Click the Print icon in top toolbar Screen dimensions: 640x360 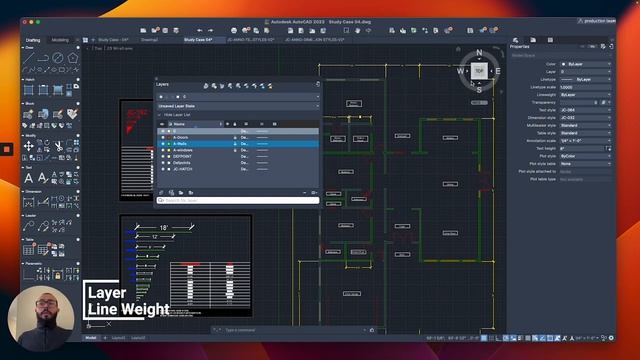coord(234,31)
